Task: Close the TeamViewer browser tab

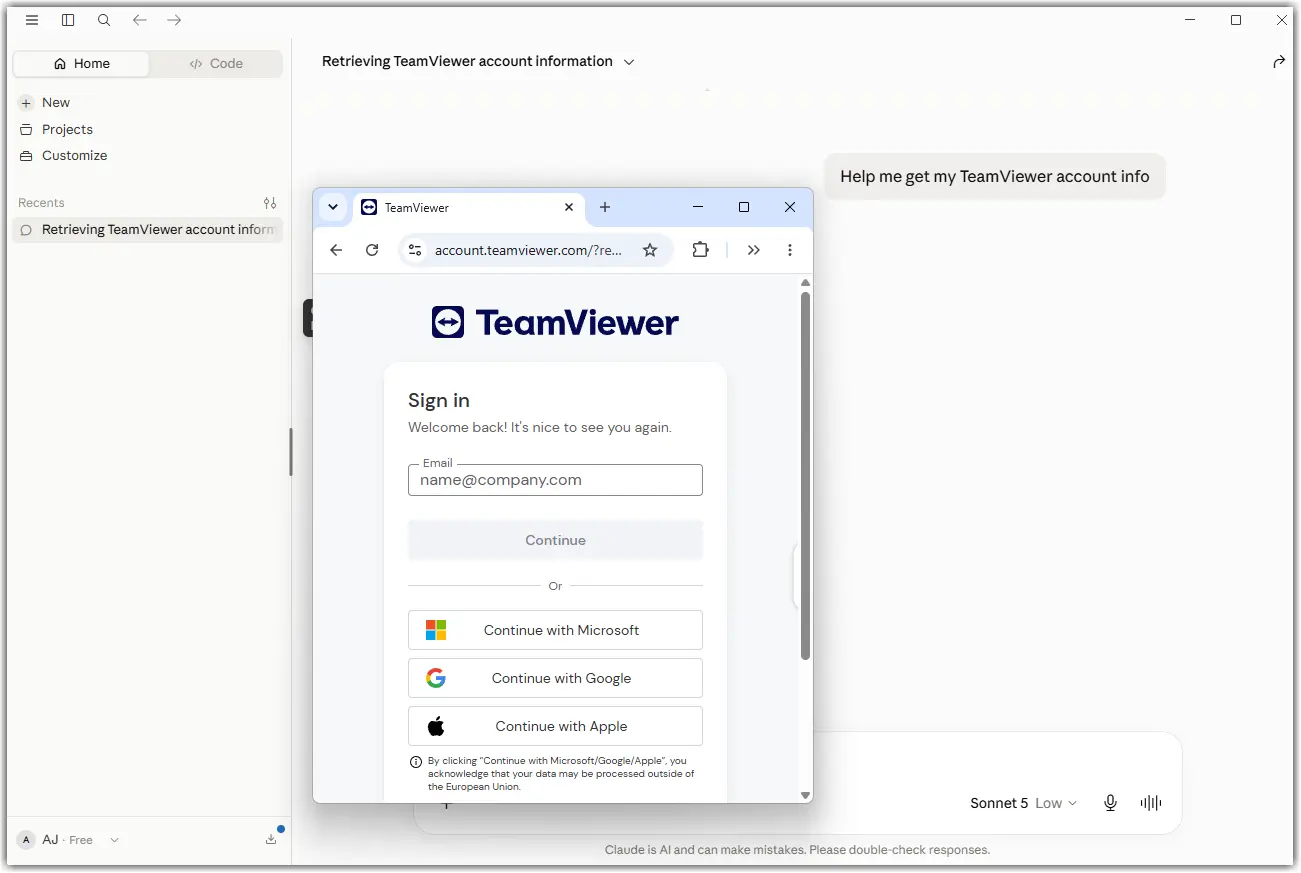Action: click(x=569, y=207)
